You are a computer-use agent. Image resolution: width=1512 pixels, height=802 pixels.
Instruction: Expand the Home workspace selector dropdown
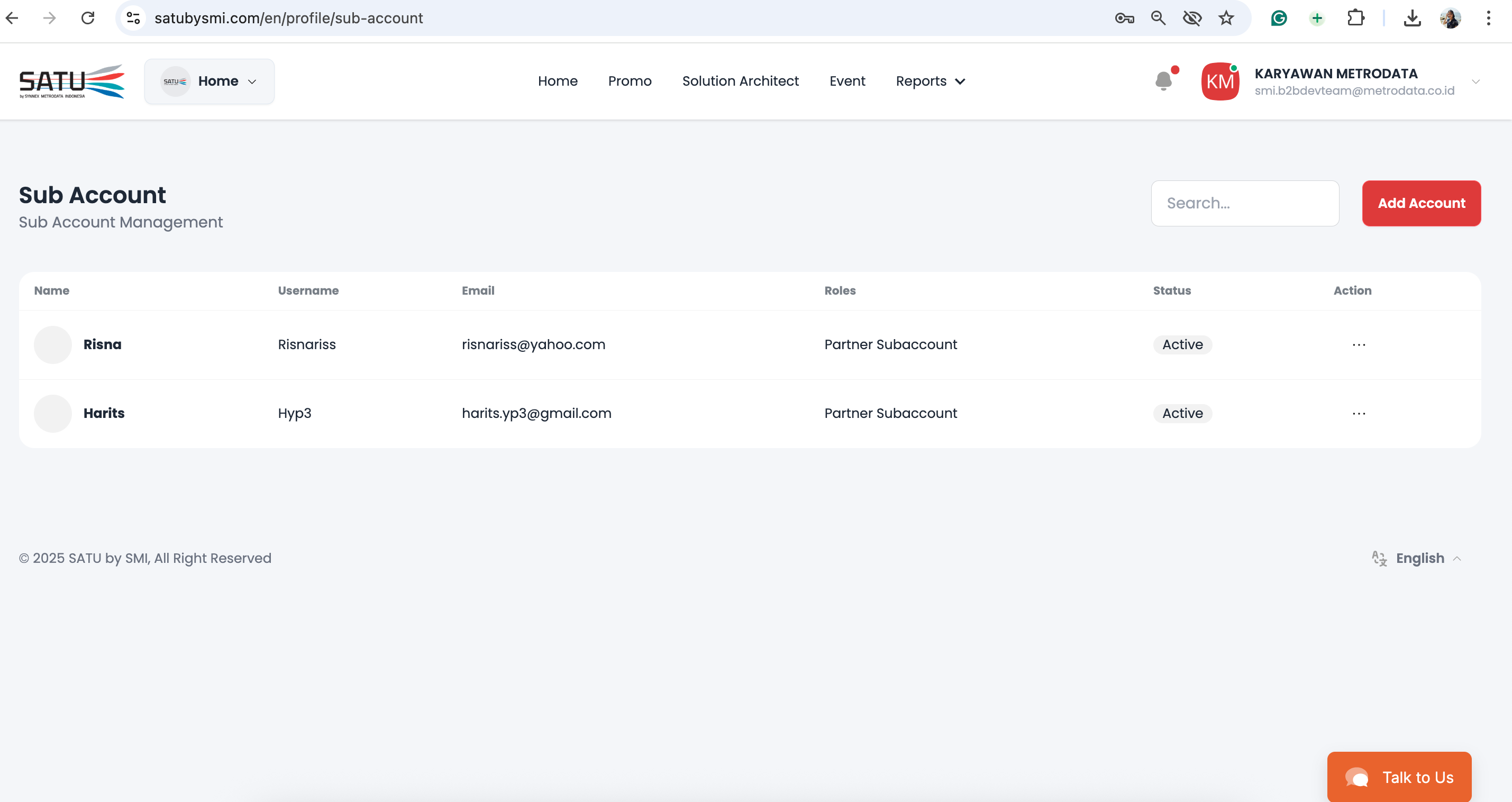[210, 81]
